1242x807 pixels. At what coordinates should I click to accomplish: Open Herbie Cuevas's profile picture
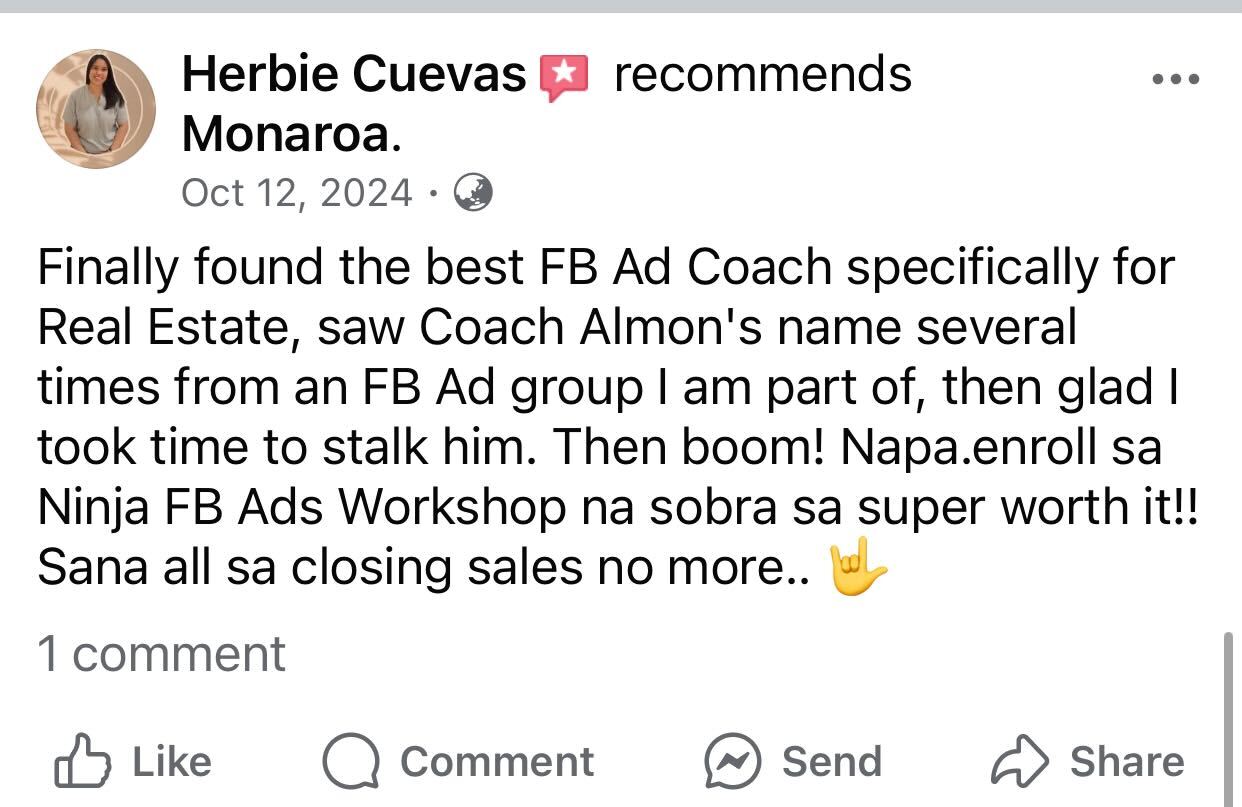point(96,109)
